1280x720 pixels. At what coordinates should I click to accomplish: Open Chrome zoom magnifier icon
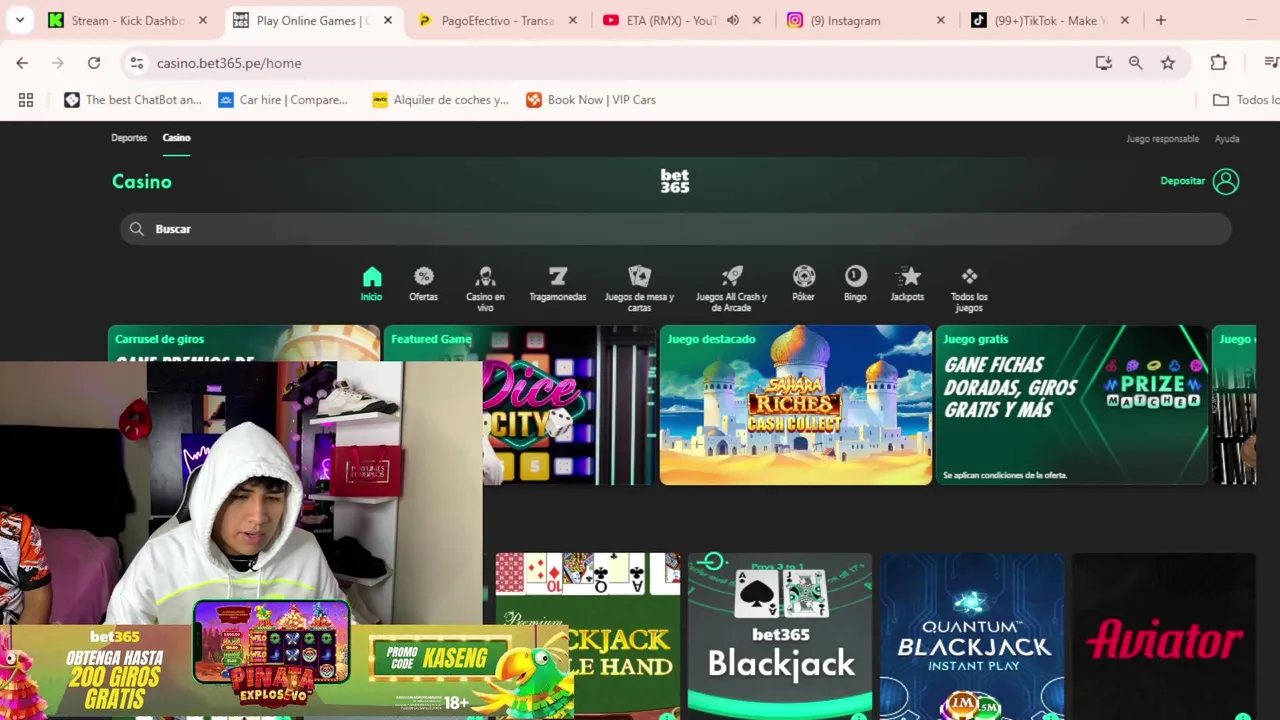pos(1136,63)
